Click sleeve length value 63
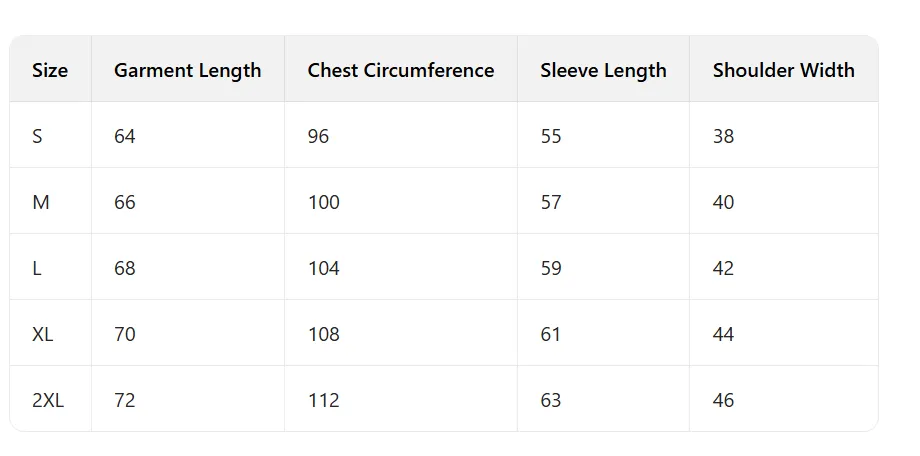920x456 pixels. (x=551, y=400)
